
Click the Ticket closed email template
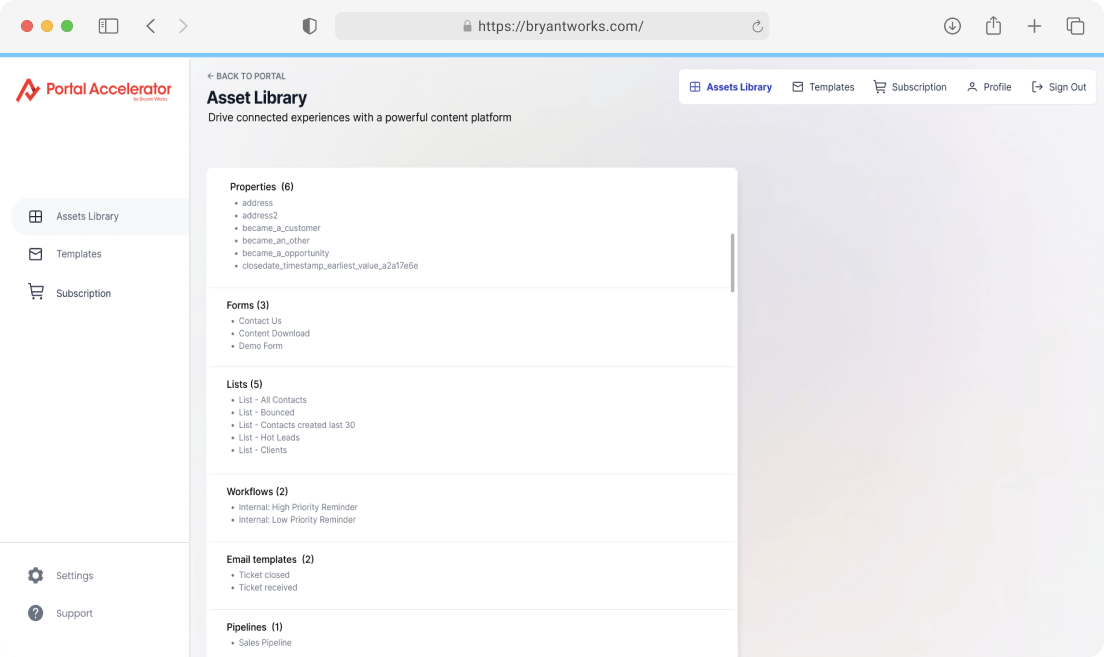264,575
